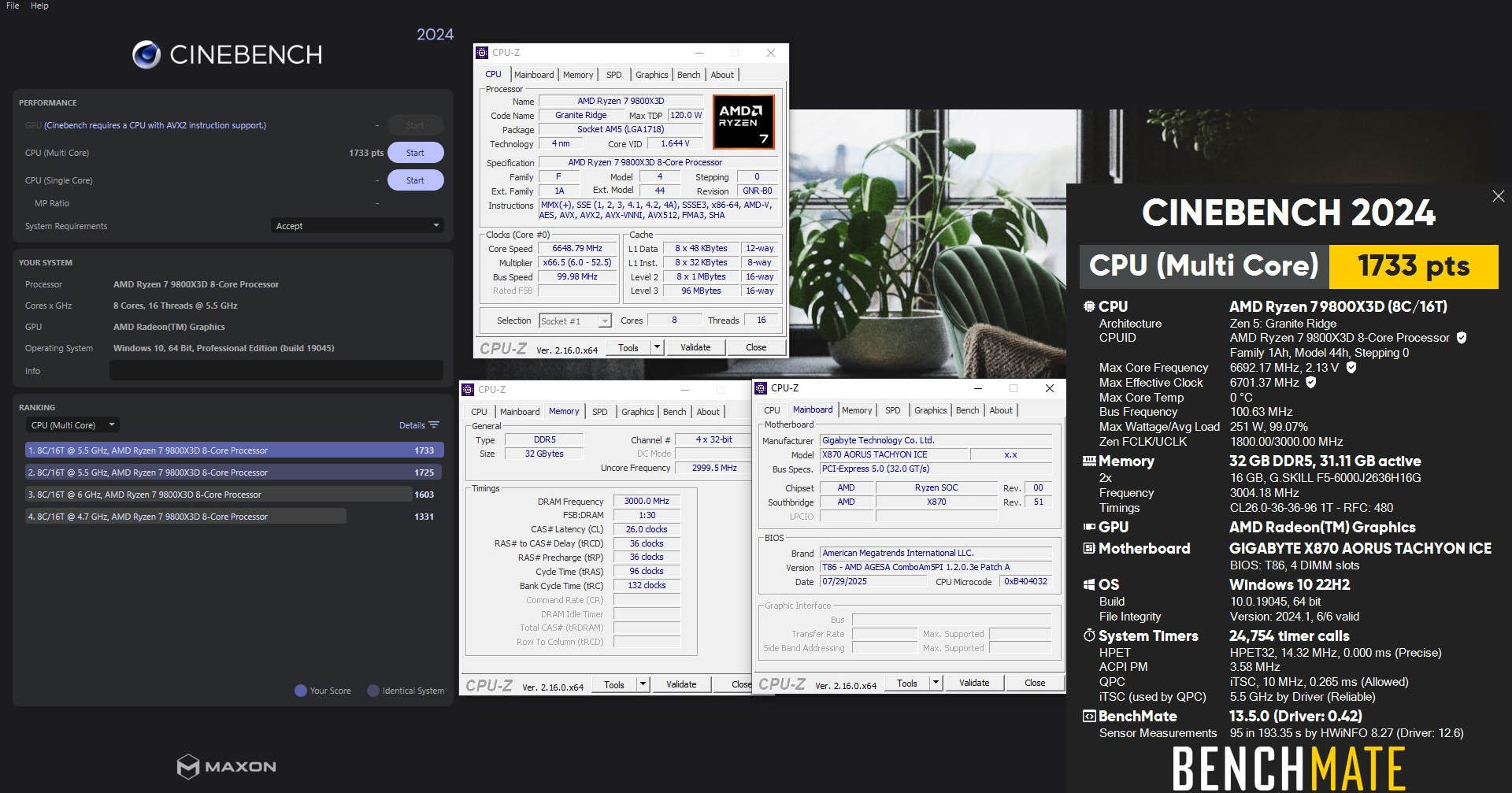
Task: Click the CAS# Latency 26.0 clocks value
Action: [647, 529]
